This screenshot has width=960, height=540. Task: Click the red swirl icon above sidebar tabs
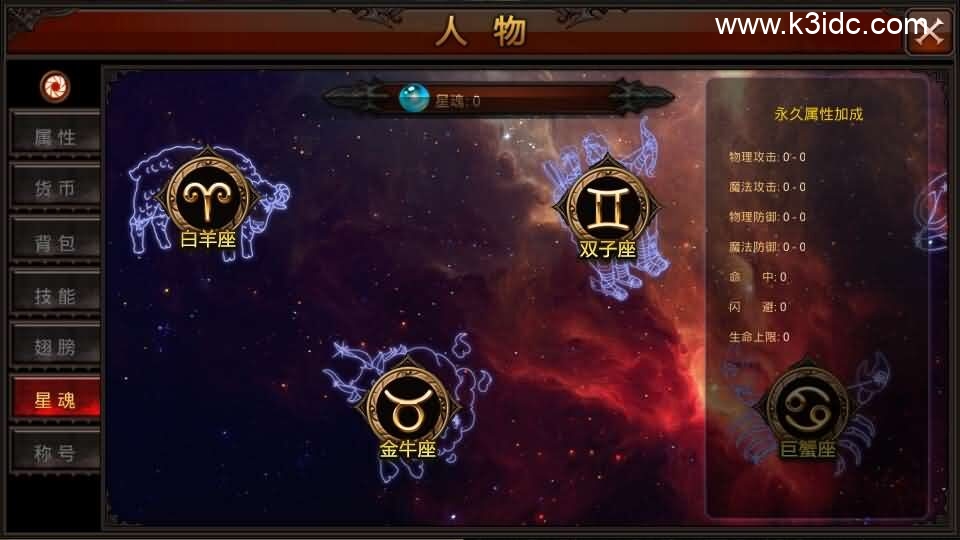55,86
